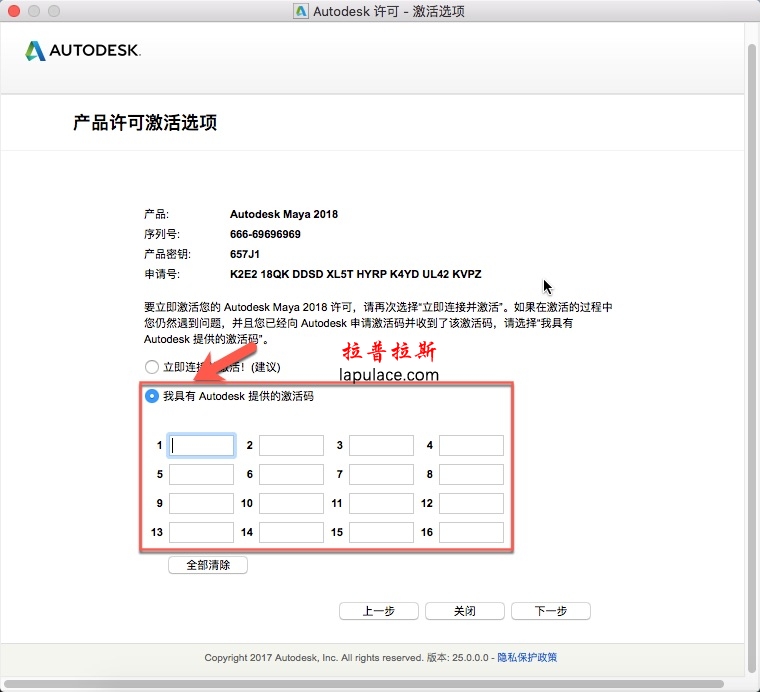Viewport: 760px width, 692px height.
Task: Click activation code field 9
Action: tap(201, 503)
